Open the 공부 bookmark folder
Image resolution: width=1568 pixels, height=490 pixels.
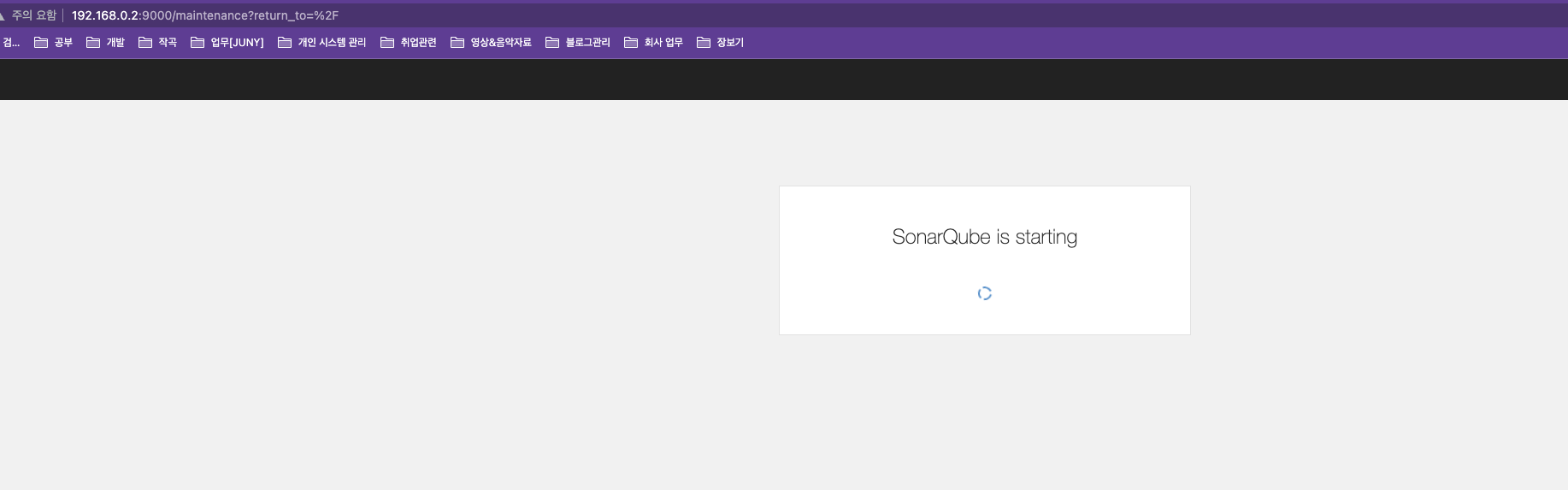coord(54,42)
